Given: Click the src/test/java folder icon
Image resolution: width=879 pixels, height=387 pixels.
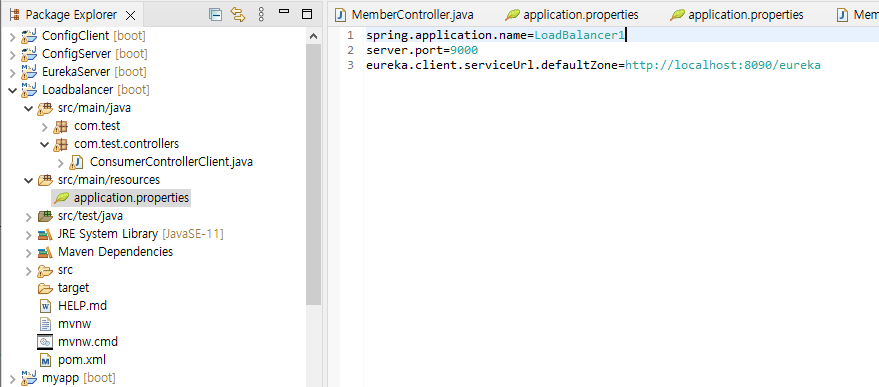Looking at the screenshot, I should (x=45, y=216).
